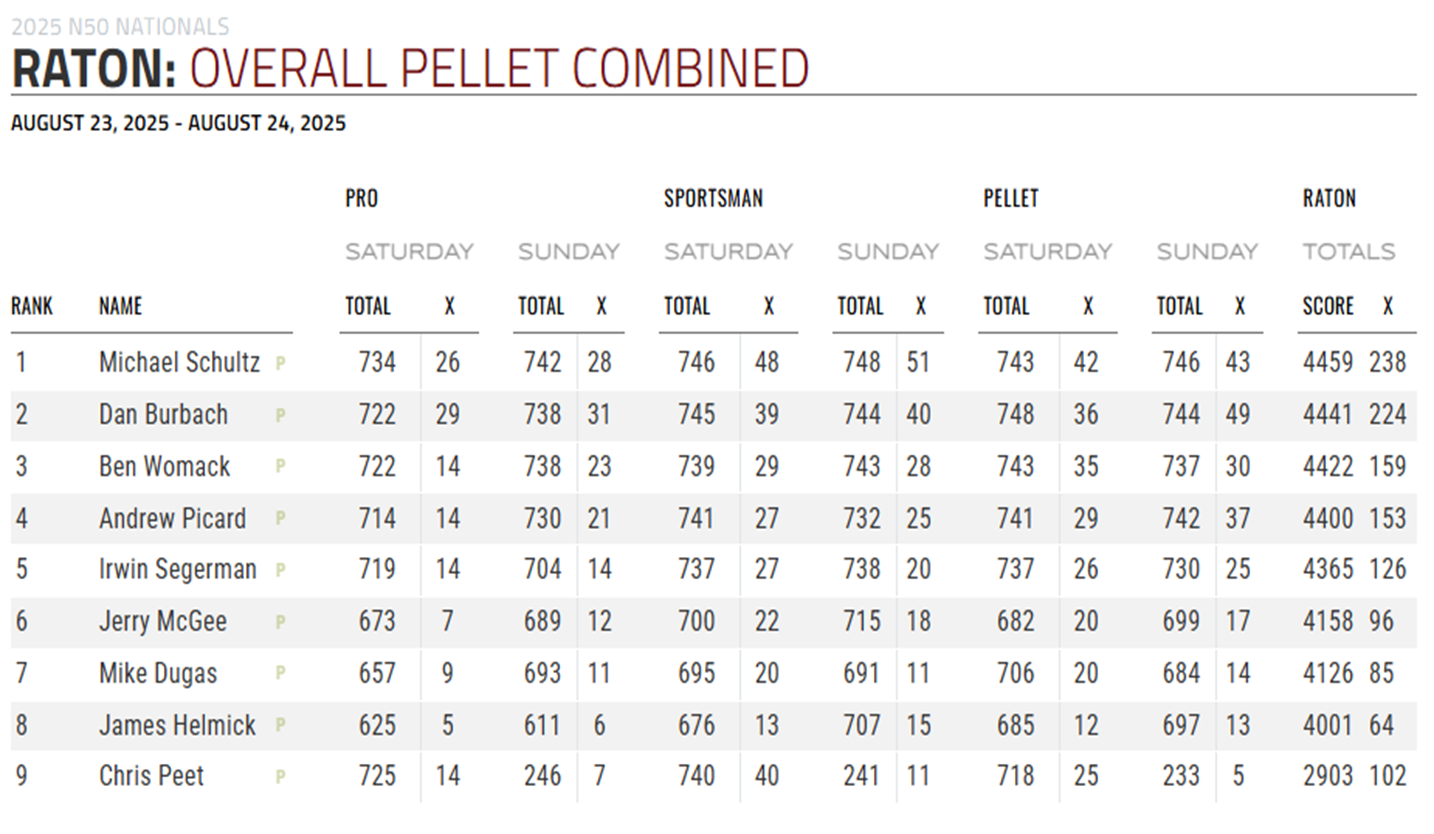Open Michael Schultz's name link
This screenshot has height=834, width=1434.
click(179, 362)
